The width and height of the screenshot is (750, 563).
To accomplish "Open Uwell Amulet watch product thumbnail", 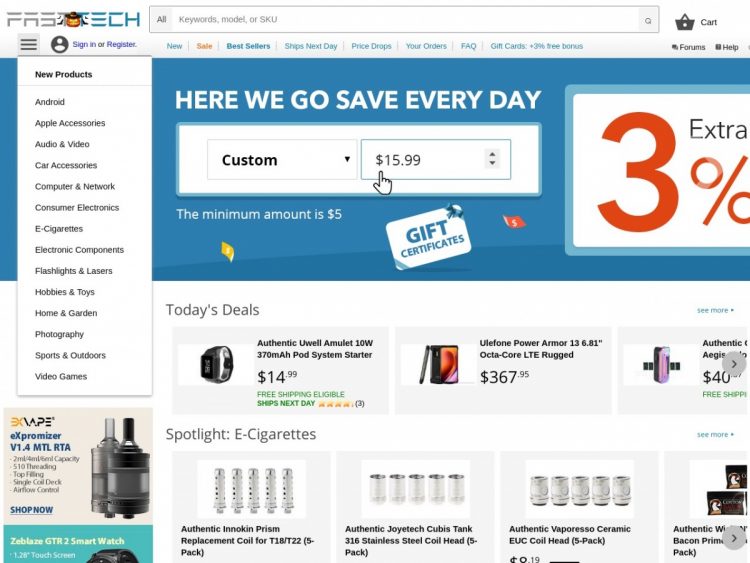I will coord(216,364).
